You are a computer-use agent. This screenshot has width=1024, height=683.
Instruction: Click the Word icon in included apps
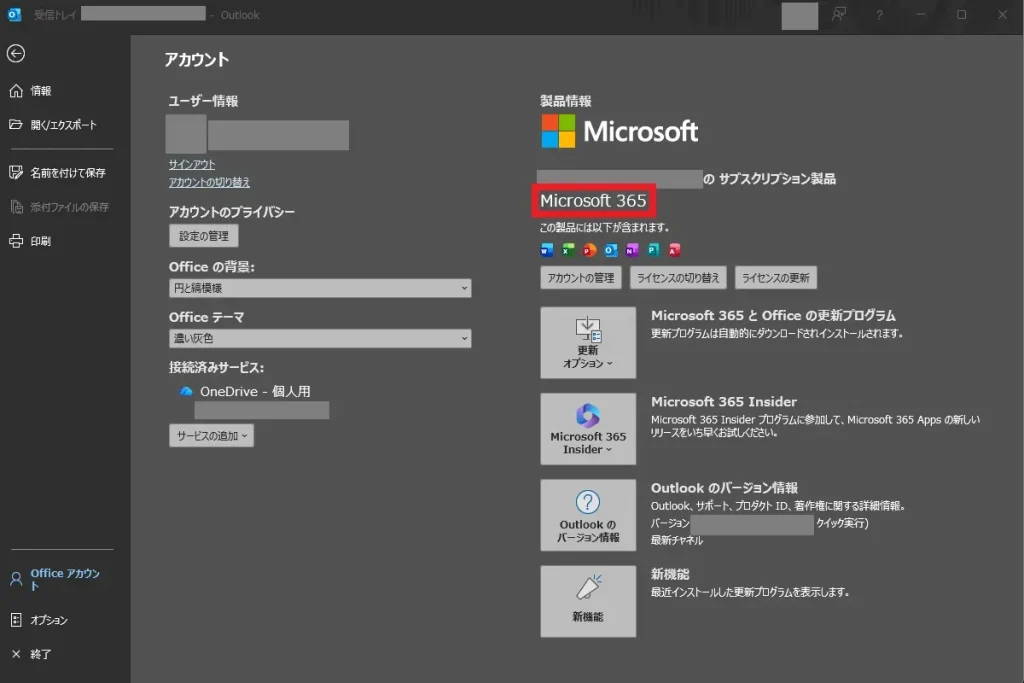pos(547,249)
